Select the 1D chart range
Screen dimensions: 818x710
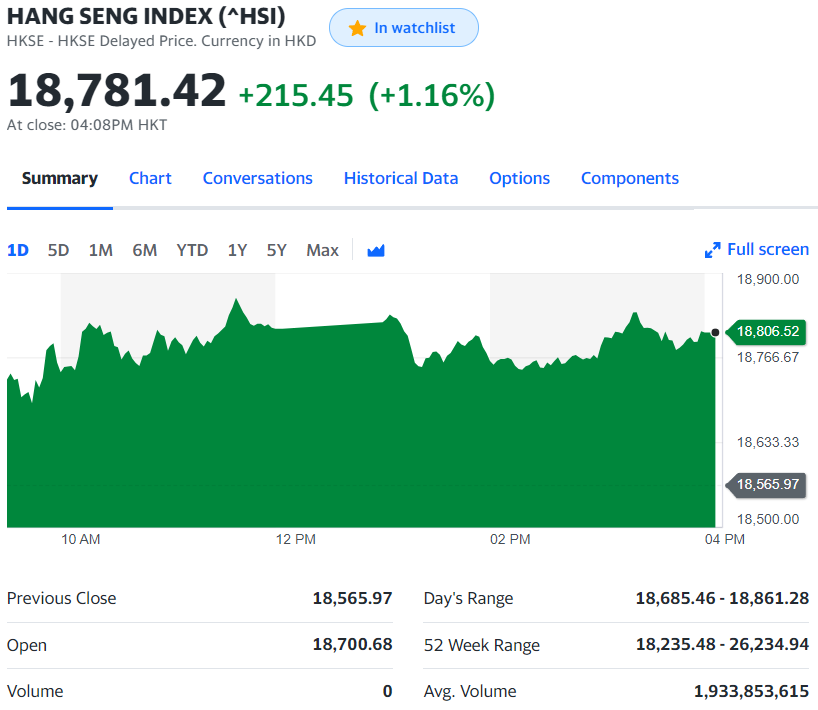(x=18, y=250)
